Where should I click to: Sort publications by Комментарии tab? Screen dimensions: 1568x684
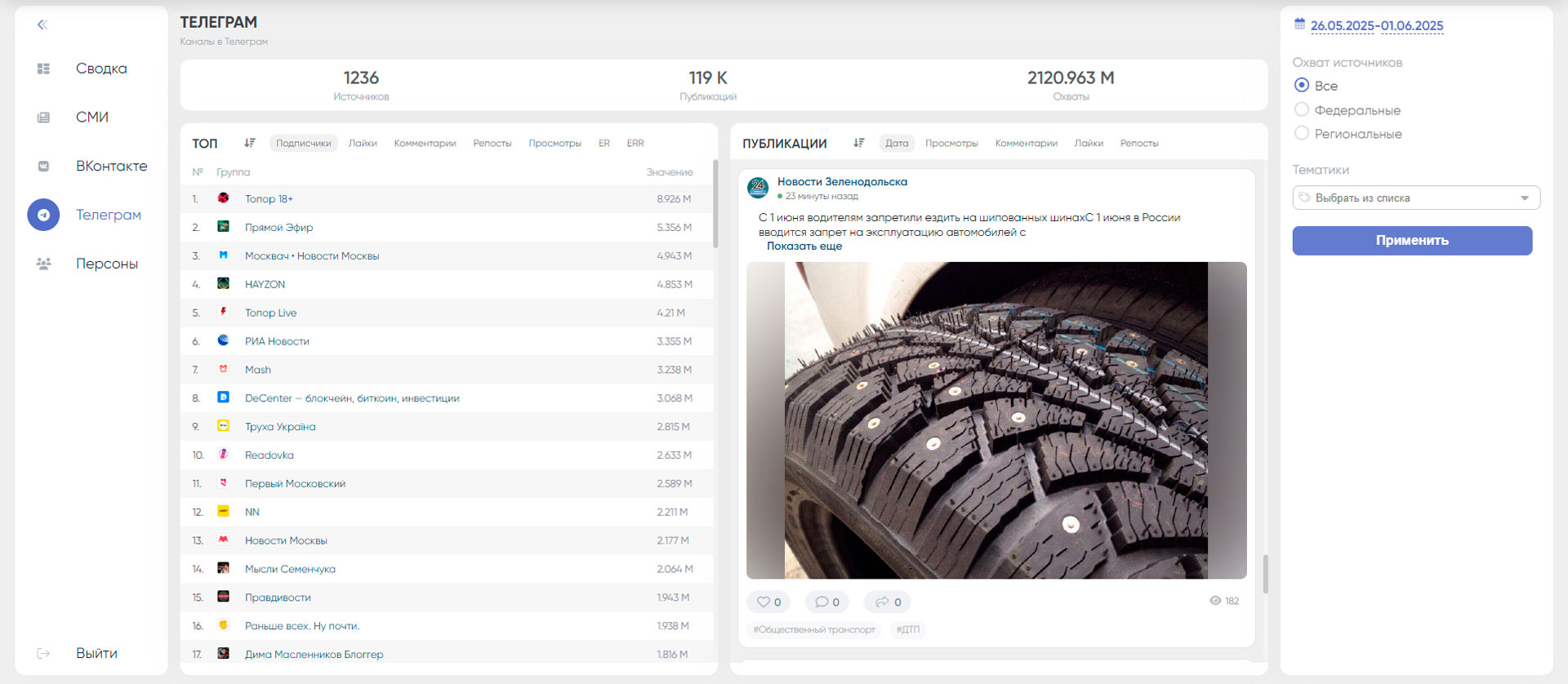click(x=1026, y=144)
